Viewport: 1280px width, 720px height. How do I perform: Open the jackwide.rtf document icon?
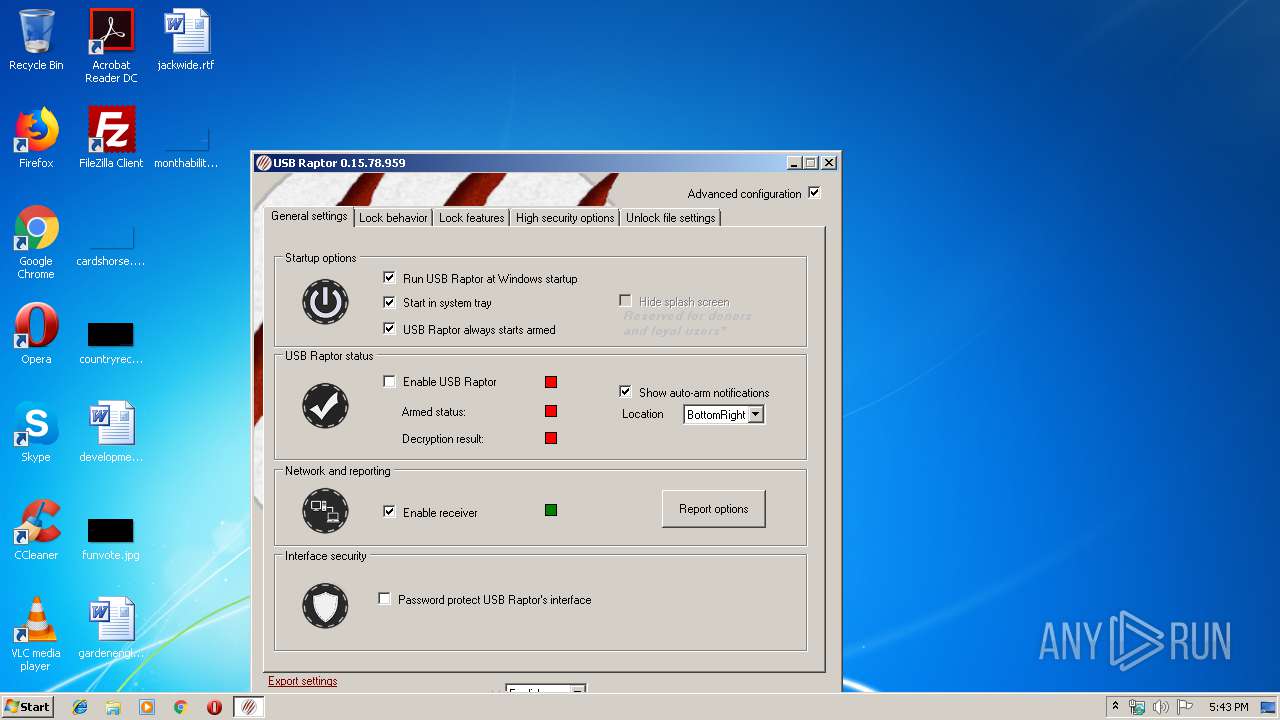(x=186, y=40)
